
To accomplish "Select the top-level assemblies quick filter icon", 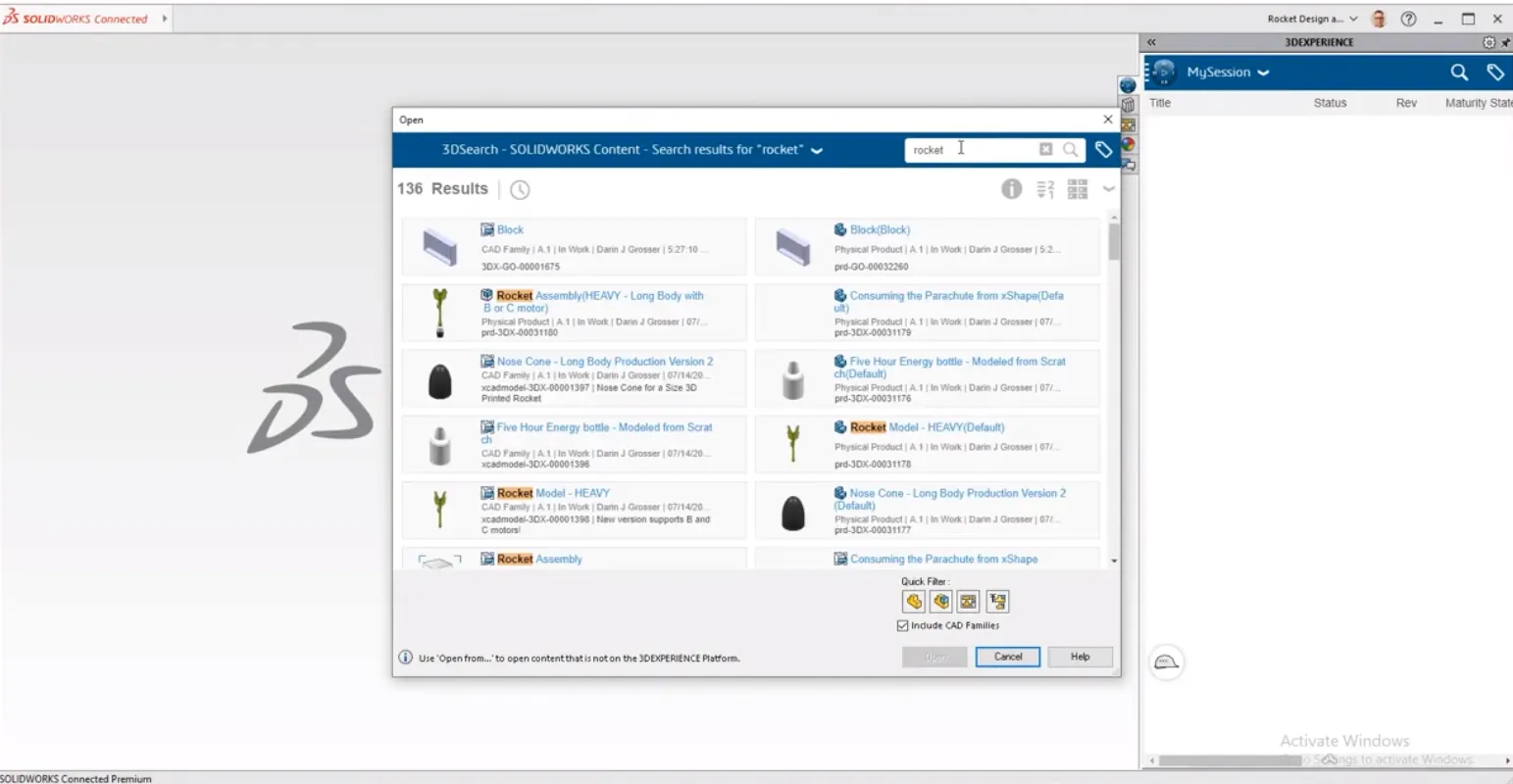I will tap(997, 602).
